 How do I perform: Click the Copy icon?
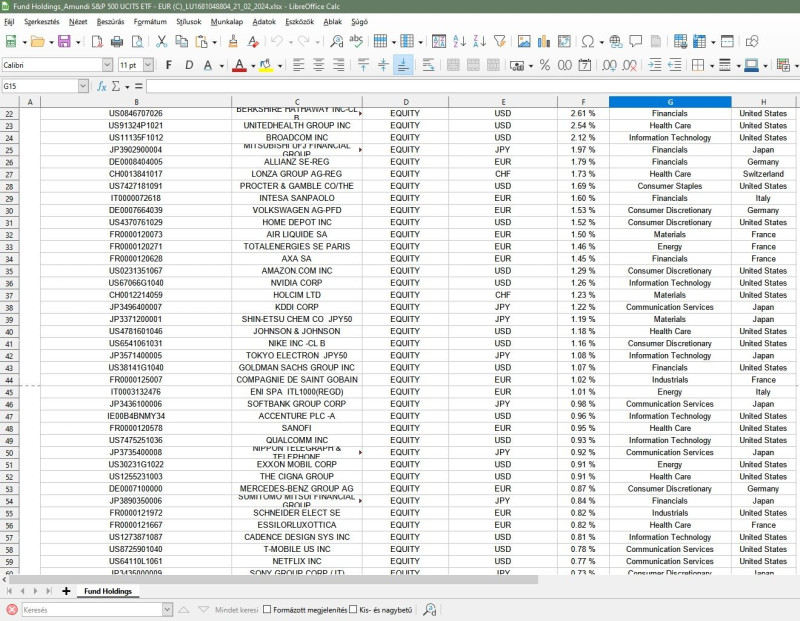click(x=181, y=41)
